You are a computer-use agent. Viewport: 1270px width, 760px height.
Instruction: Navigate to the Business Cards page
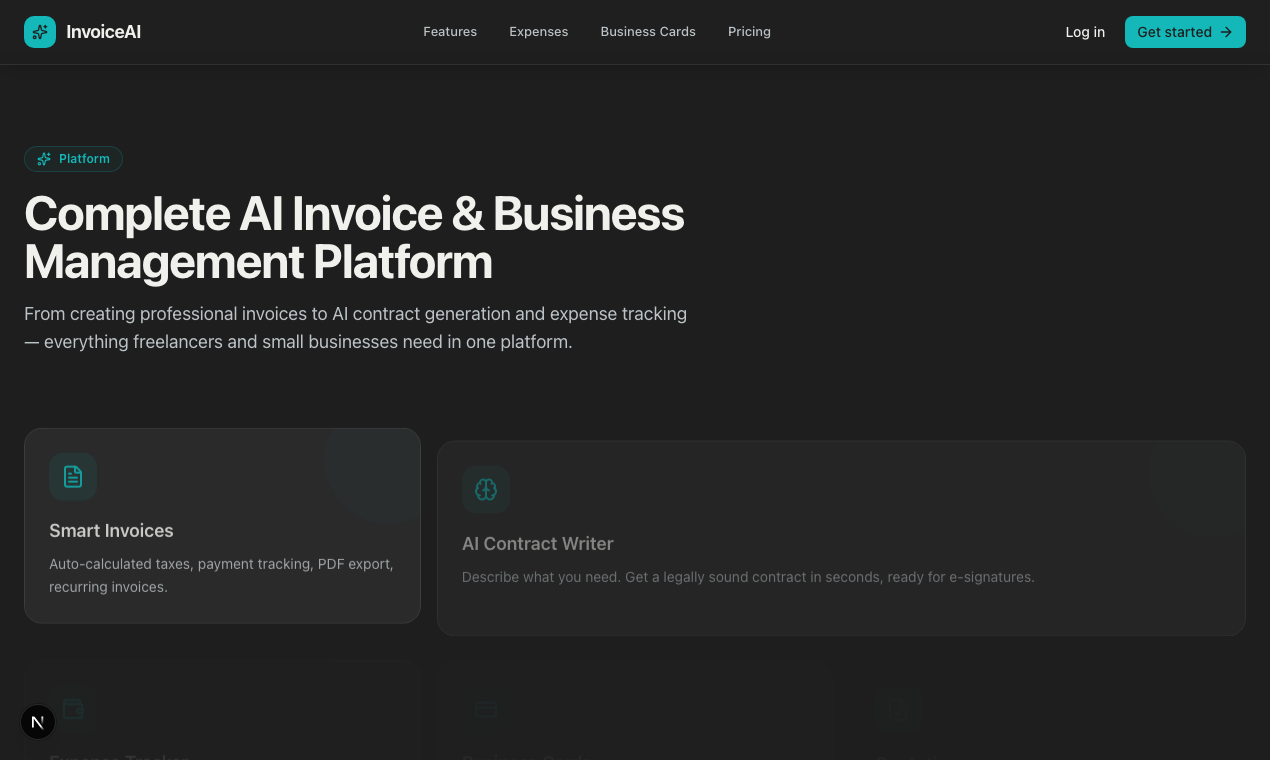648,31
